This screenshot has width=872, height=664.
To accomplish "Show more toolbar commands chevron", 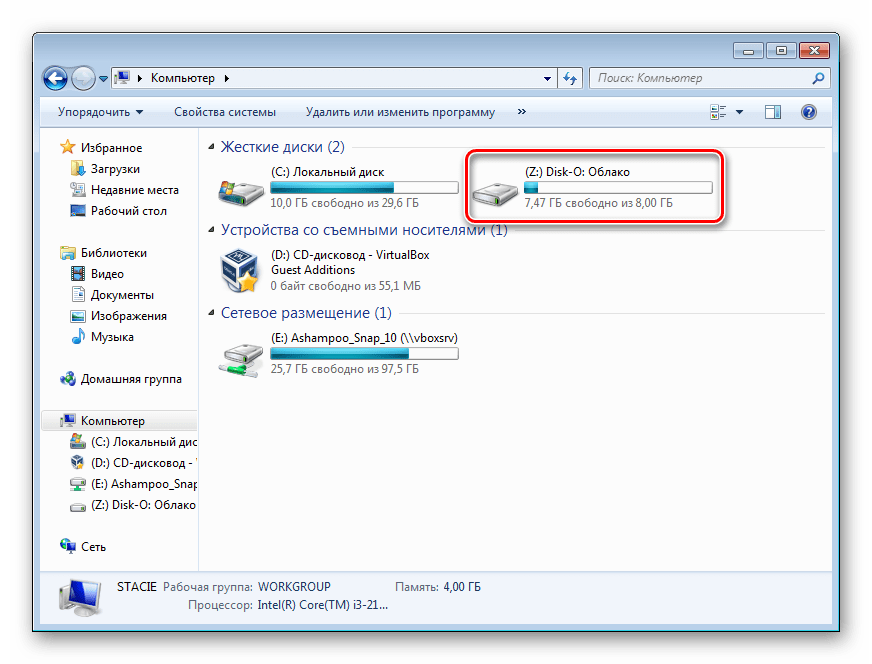I will pyautogui.click(x=521, y=112).
